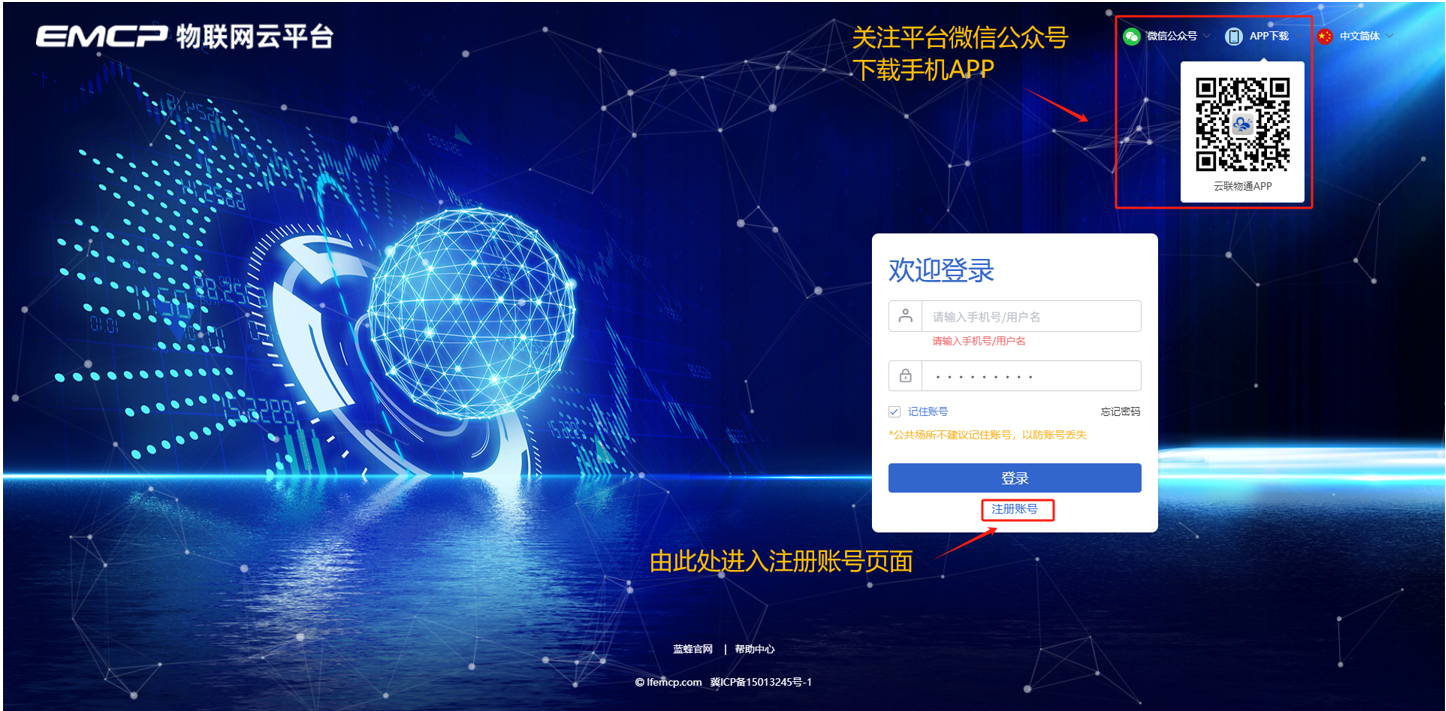Click the user icon in username field
Viewport: 1446px width, 711px height.
tap(905, 316)
